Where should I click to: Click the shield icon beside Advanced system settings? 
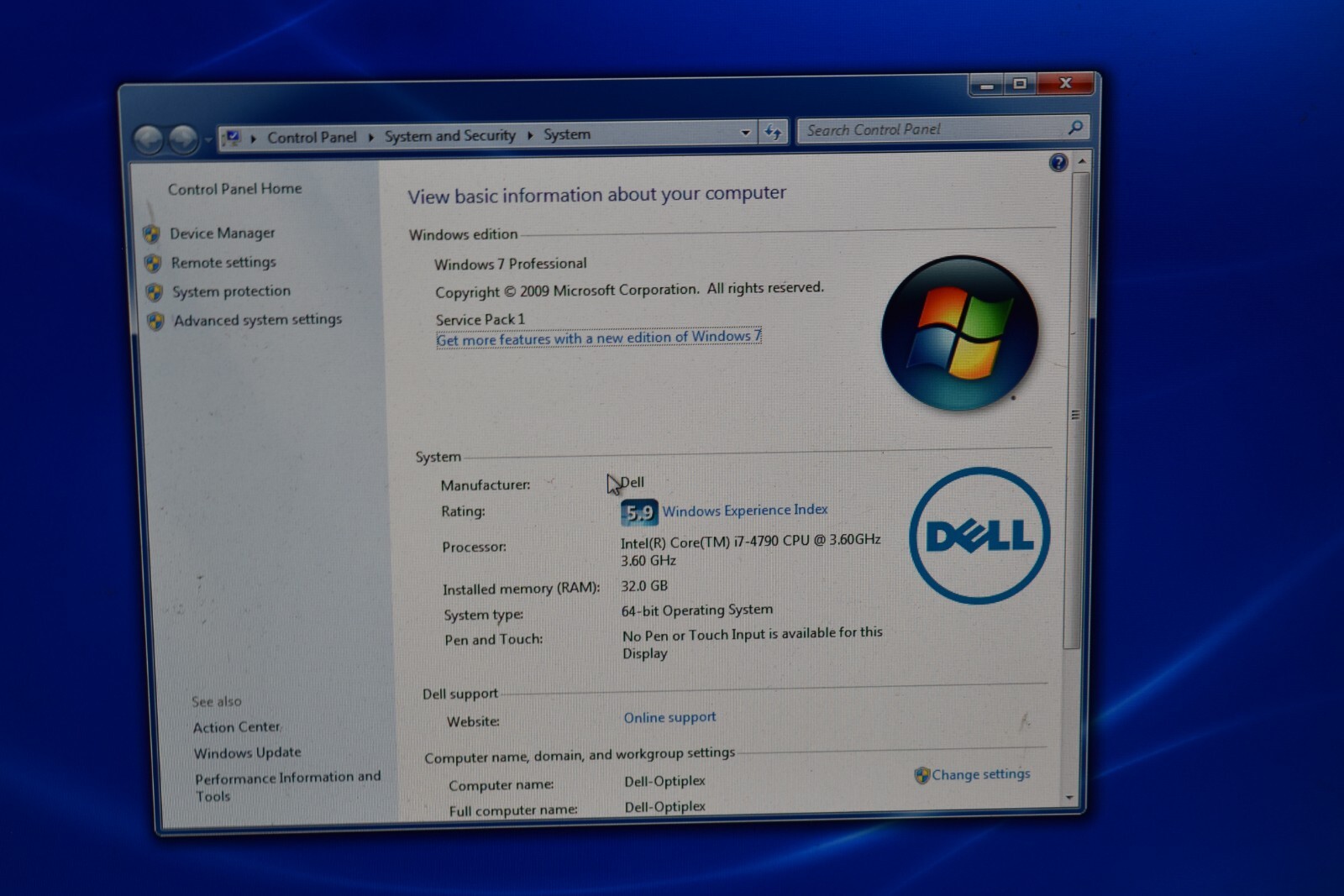tap(155, 322)
